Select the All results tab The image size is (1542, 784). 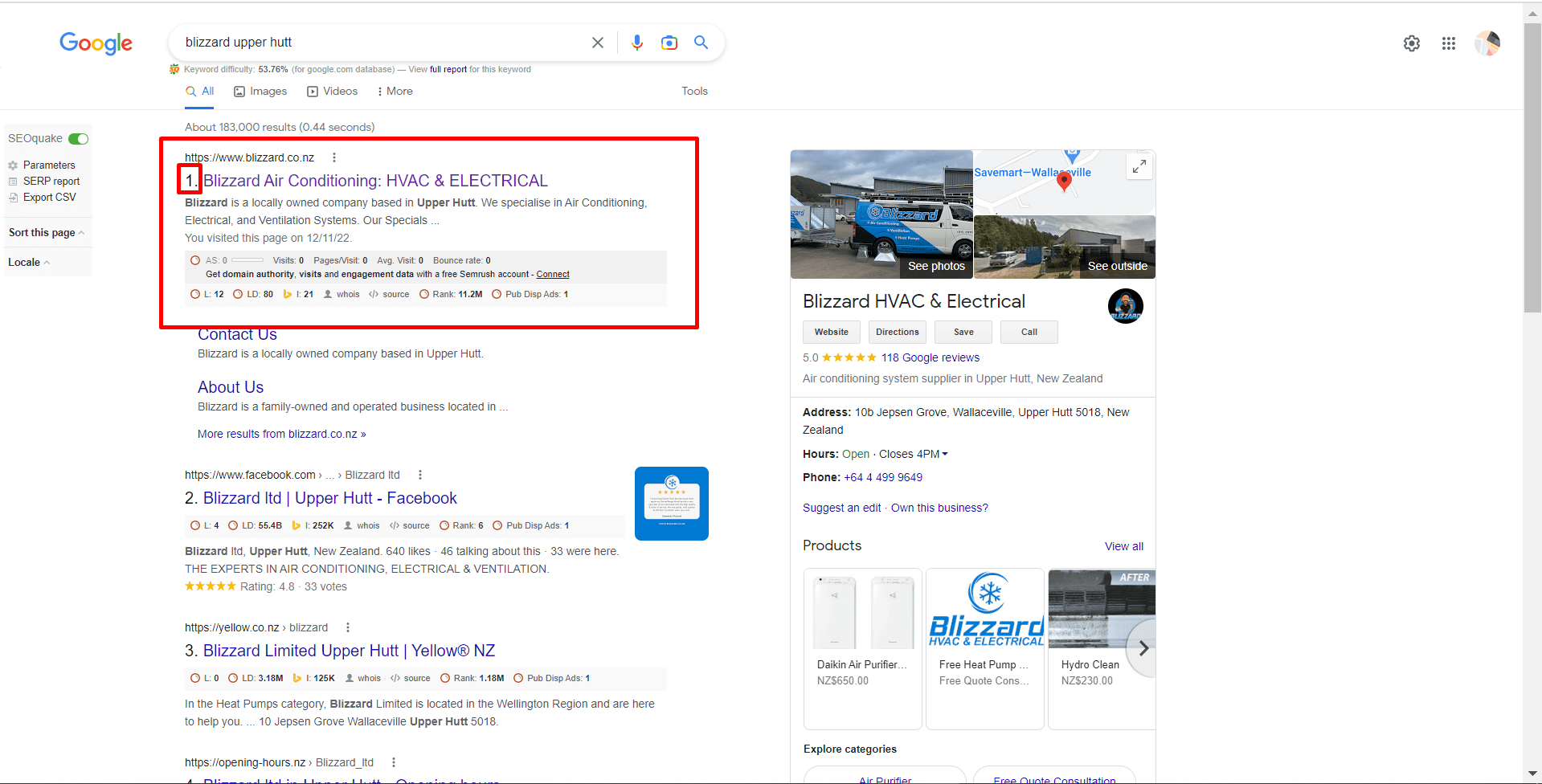coord(200,92)
